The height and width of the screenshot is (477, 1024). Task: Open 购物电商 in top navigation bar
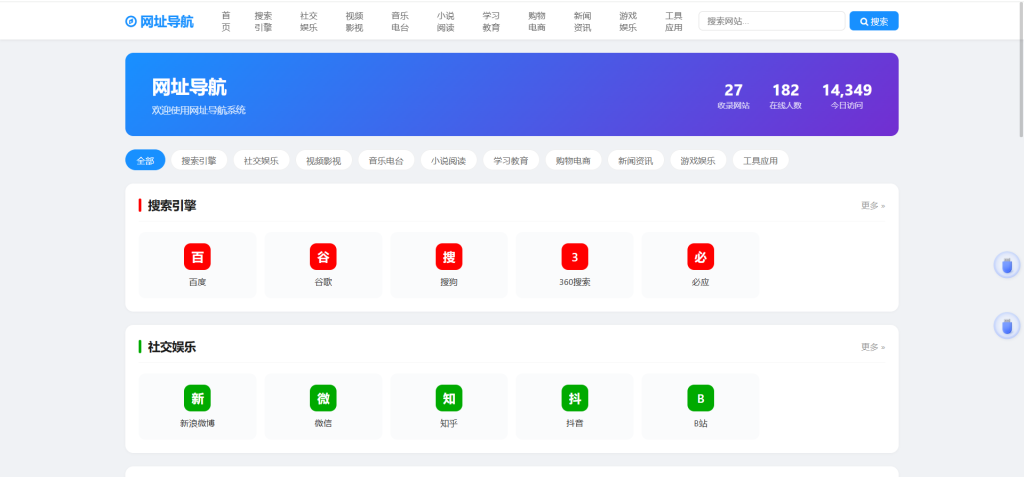[x=537, y=22]
